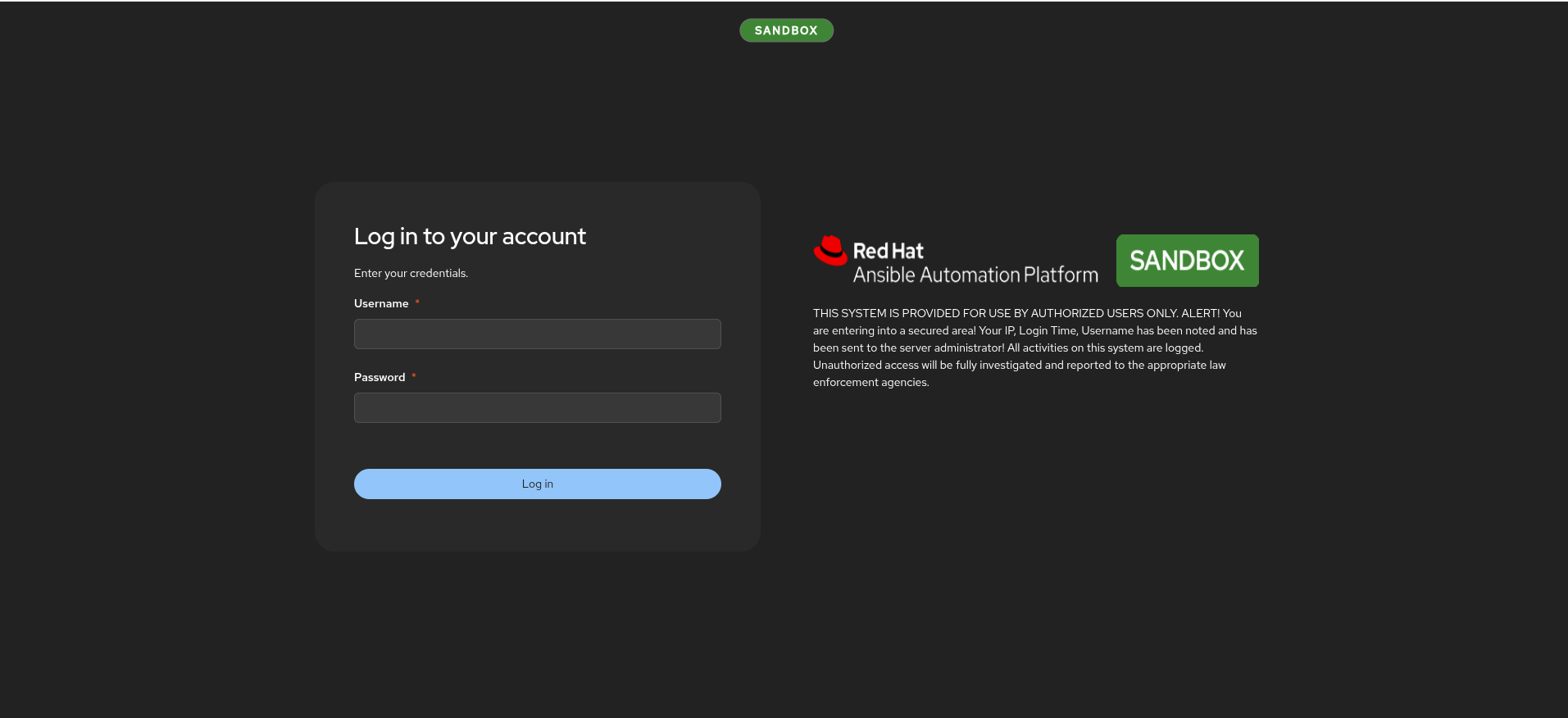Viewport: 1568px width, 718px height.
Task: Click the Red Hat fedora logo icon
Action: 830,251
